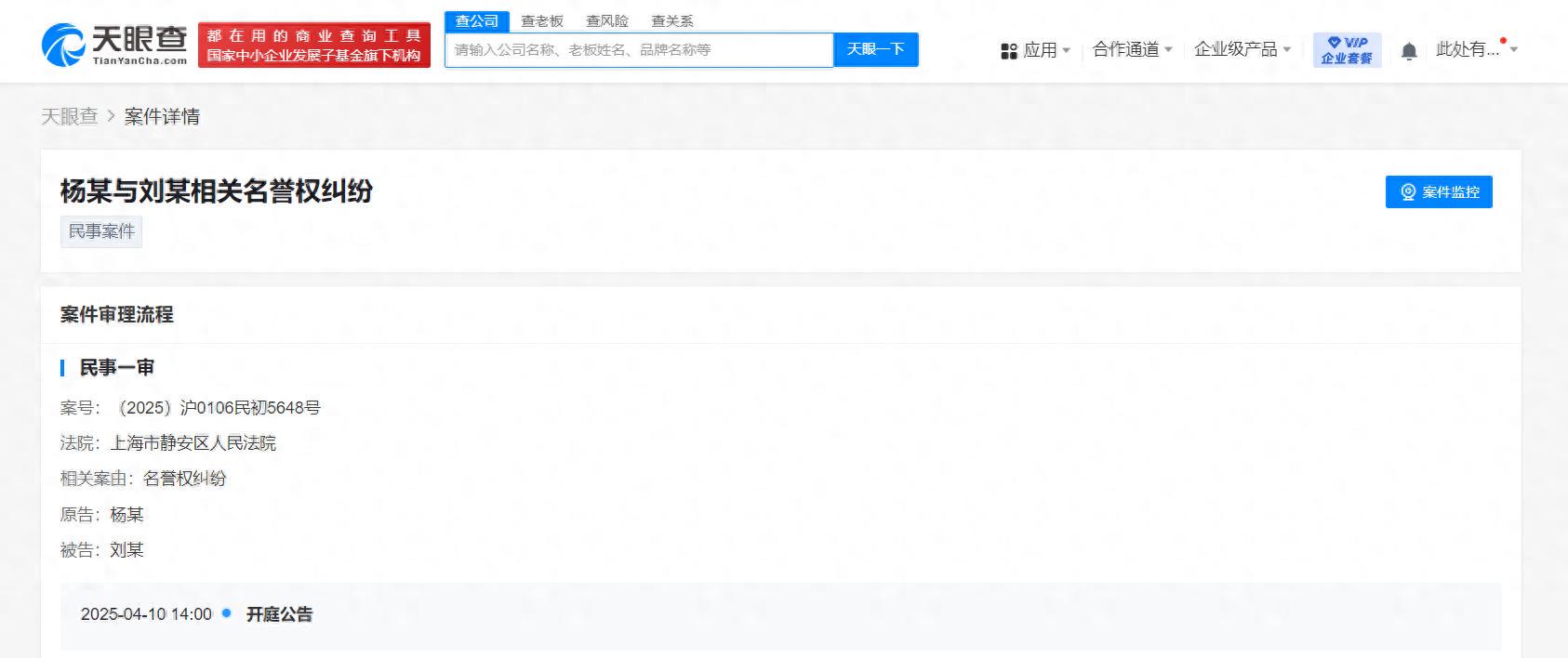The width and height of the screenshot is (1568, 658).
Task: Click the camera icon in 案件监控
Action: click(1408, 192)
